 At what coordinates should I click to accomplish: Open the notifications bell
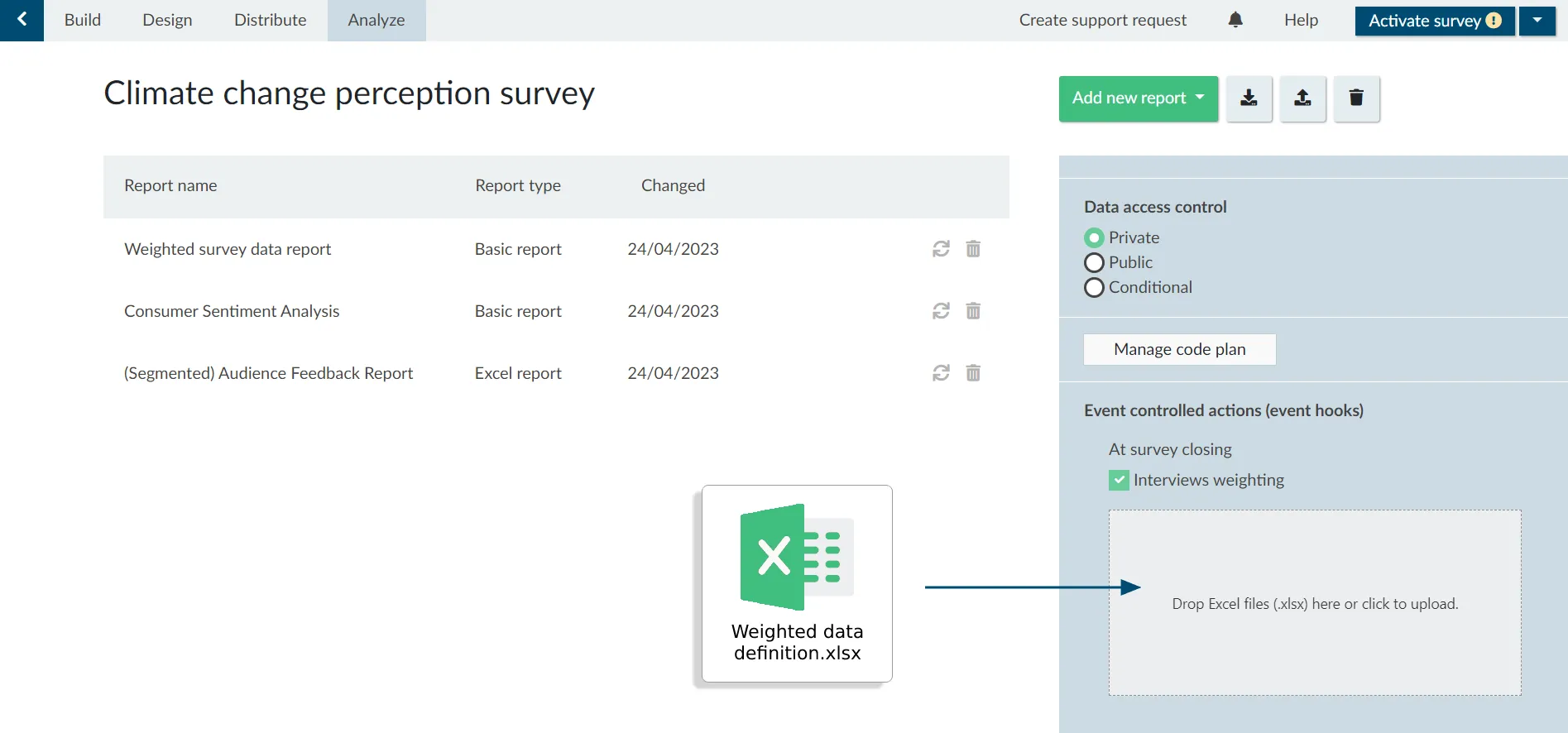tap(1235, 20)
